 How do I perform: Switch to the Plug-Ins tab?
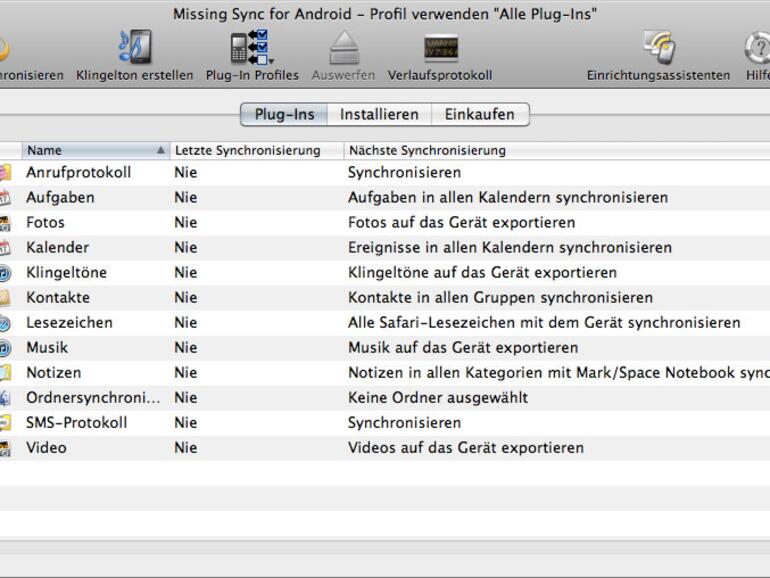point(284,114)
